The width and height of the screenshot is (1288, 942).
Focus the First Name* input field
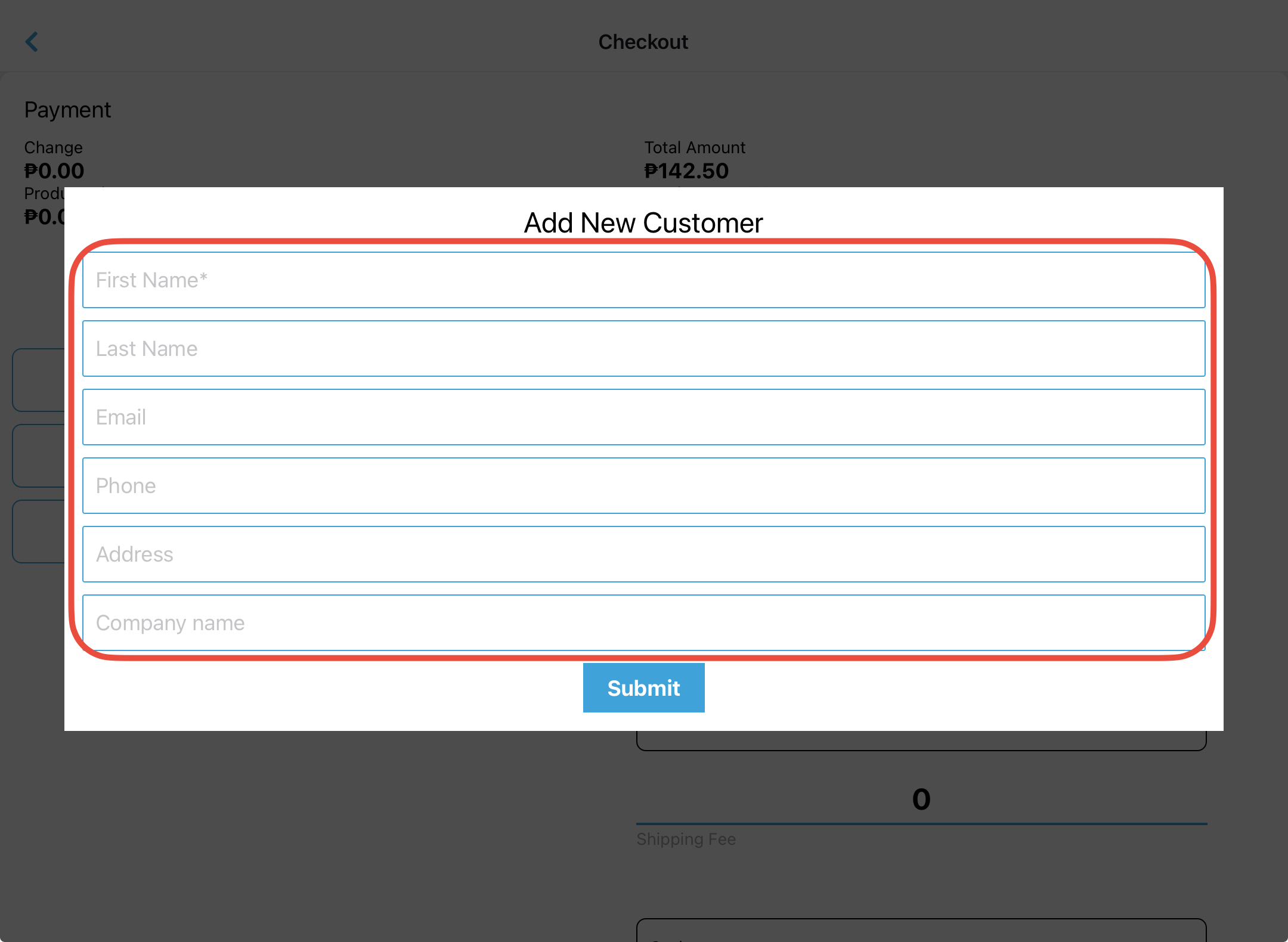click(643, 280)
